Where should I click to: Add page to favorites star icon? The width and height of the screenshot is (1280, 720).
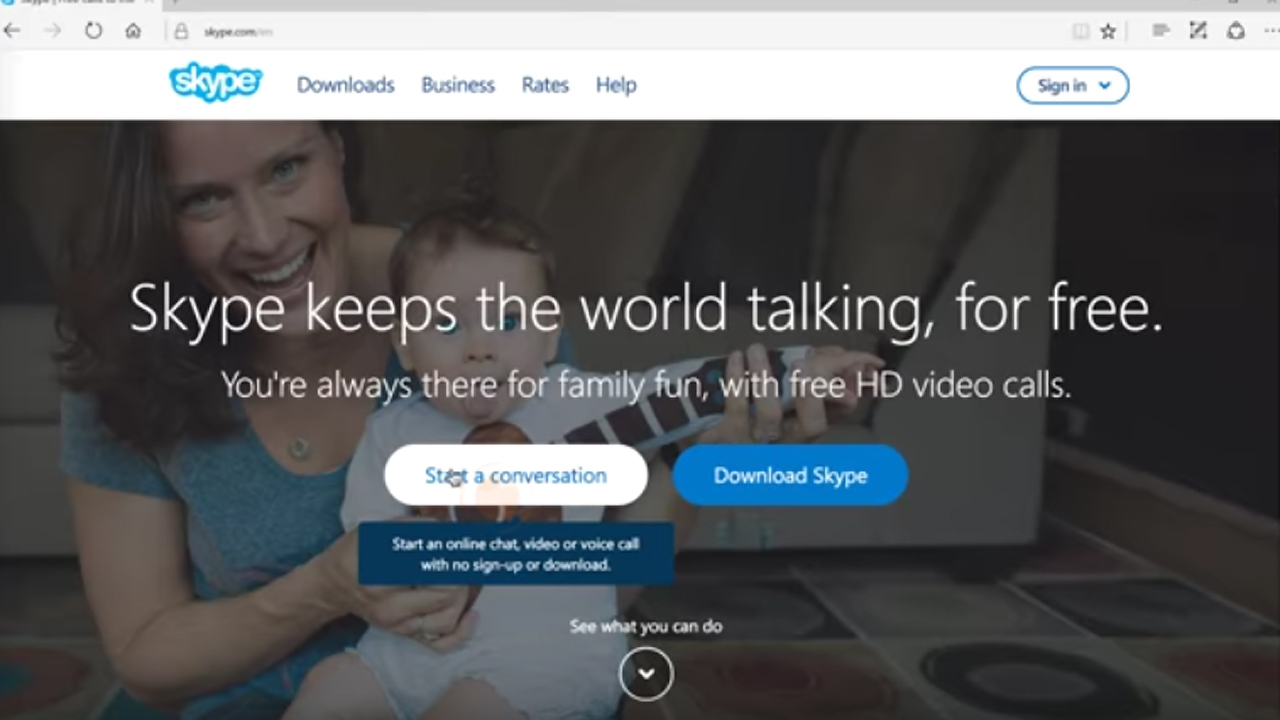[1108, 31]
